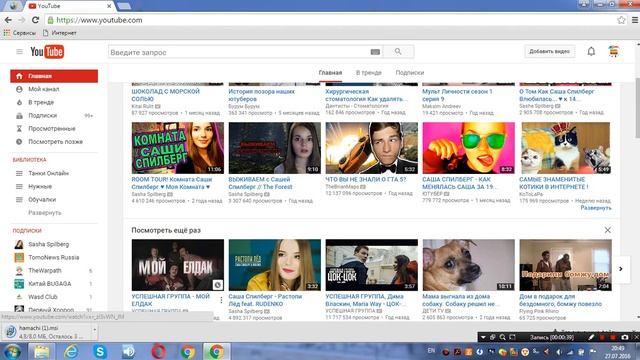Click the YouTube logo

(x=47, y=52)
